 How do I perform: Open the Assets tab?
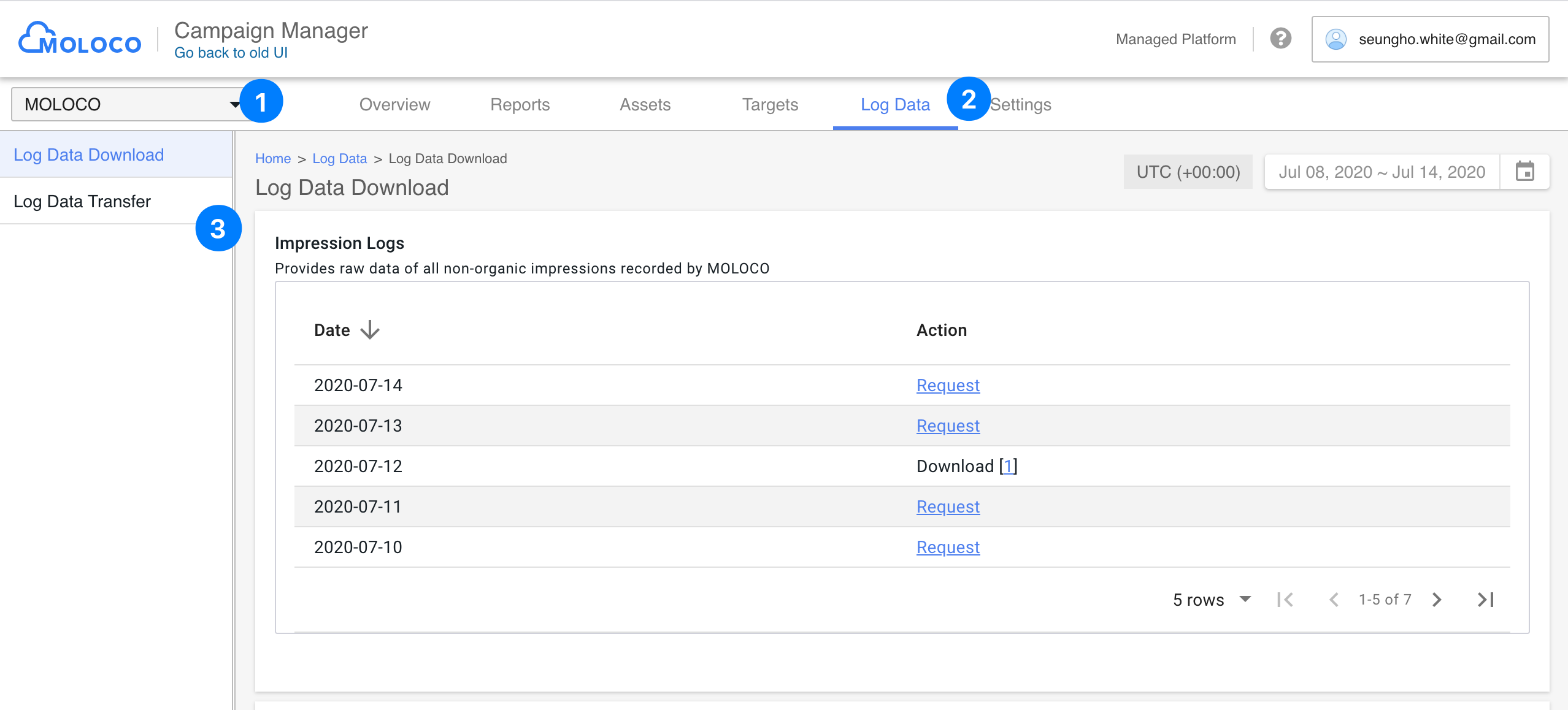click(644, 104)
